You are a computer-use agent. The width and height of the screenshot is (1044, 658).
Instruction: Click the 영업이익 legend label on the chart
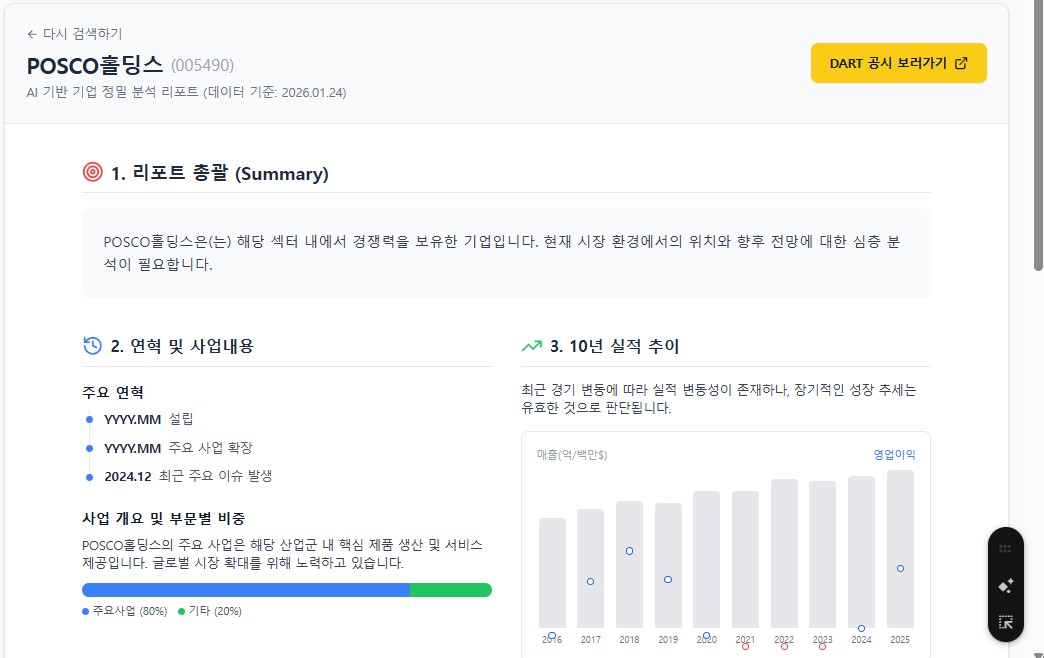click(x=894, y=455)
